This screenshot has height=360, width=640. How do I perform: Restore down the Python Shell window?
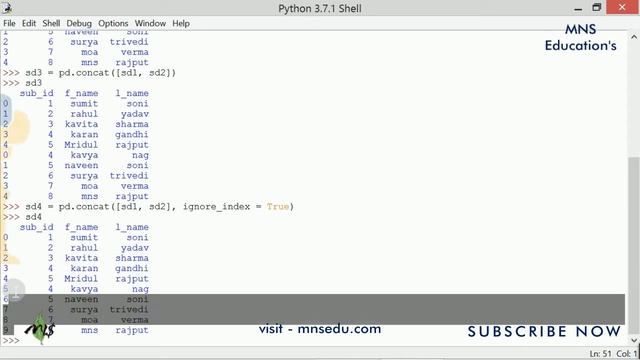pos(597,7)
